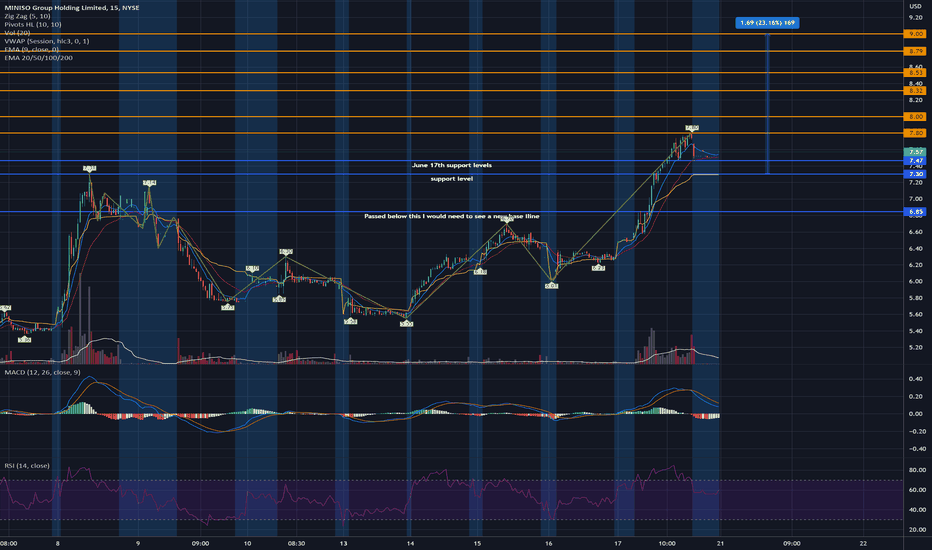Select the orange 8.32 price level label
Viewport: 932px width, 550px height.
click(914, 90)
